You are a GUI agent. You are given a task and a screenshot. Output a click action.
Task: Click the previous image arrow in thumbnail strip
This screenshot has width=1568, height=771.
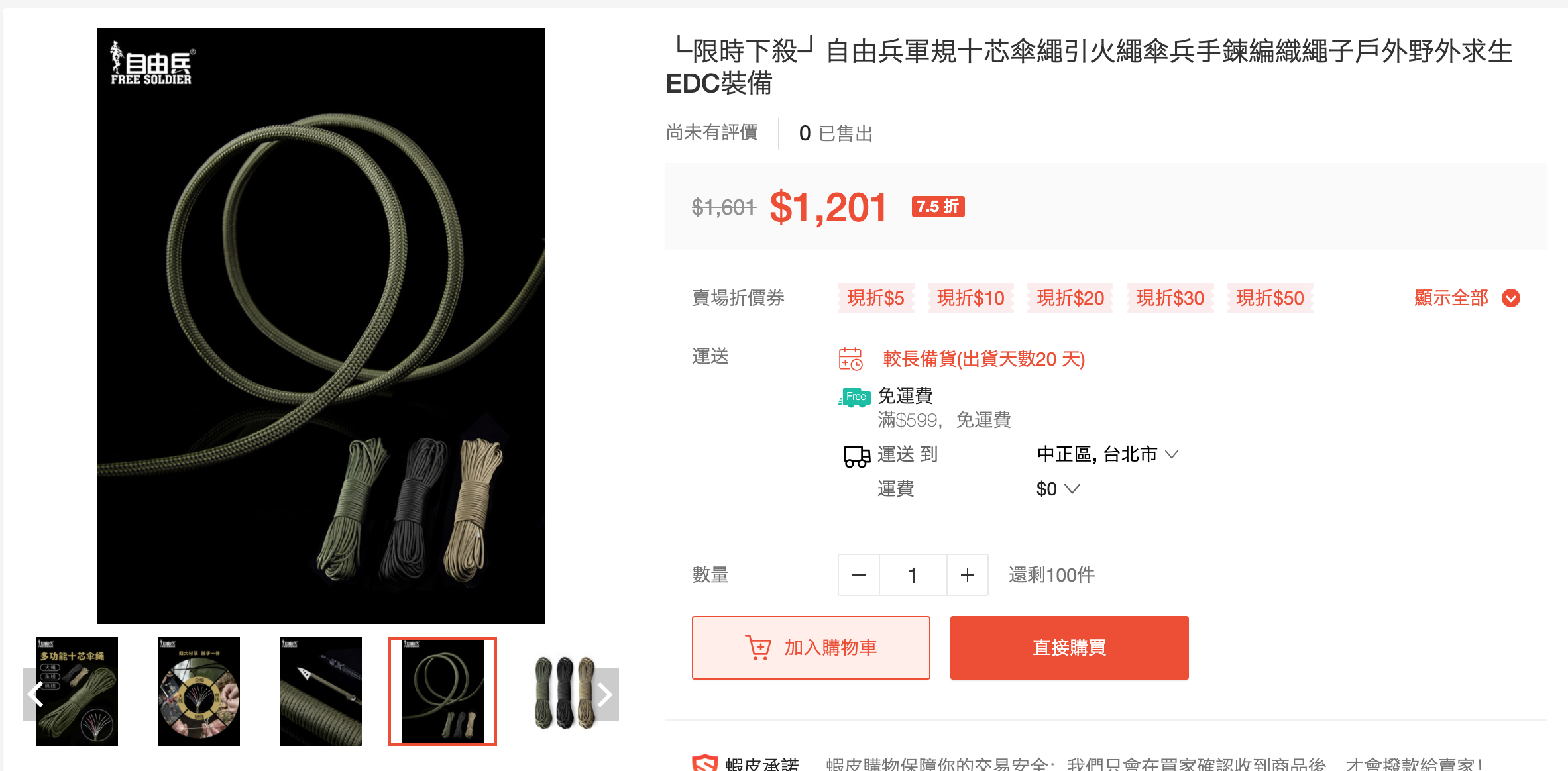35,694
